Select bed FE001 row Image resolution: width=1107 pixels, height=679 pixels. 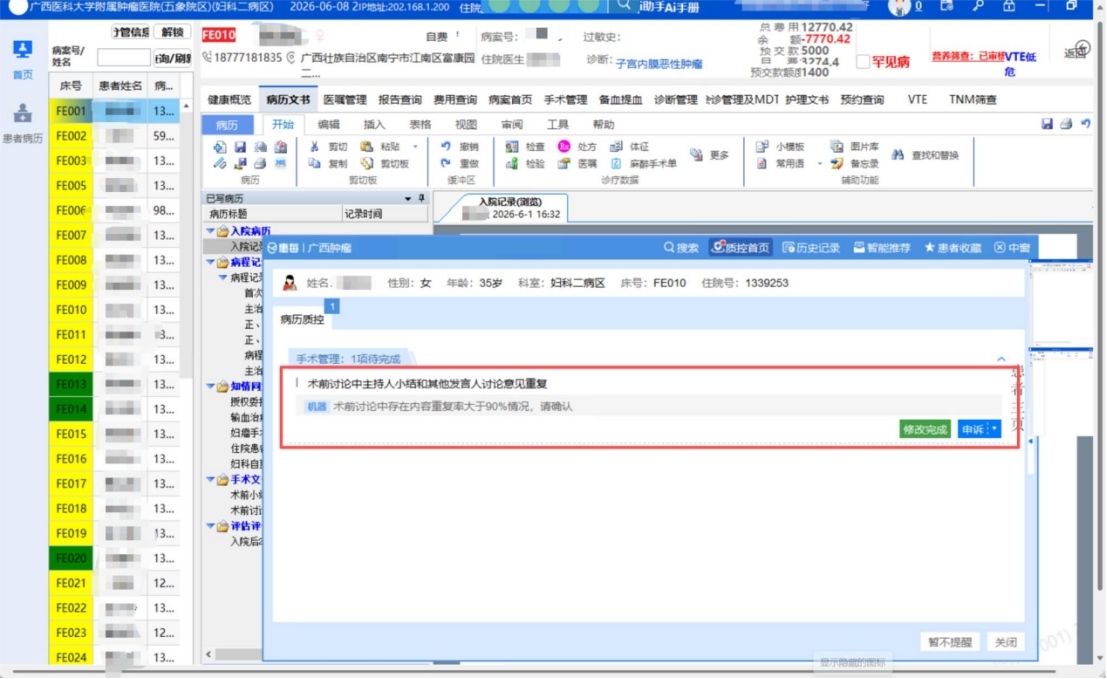(x=114, y=111)
